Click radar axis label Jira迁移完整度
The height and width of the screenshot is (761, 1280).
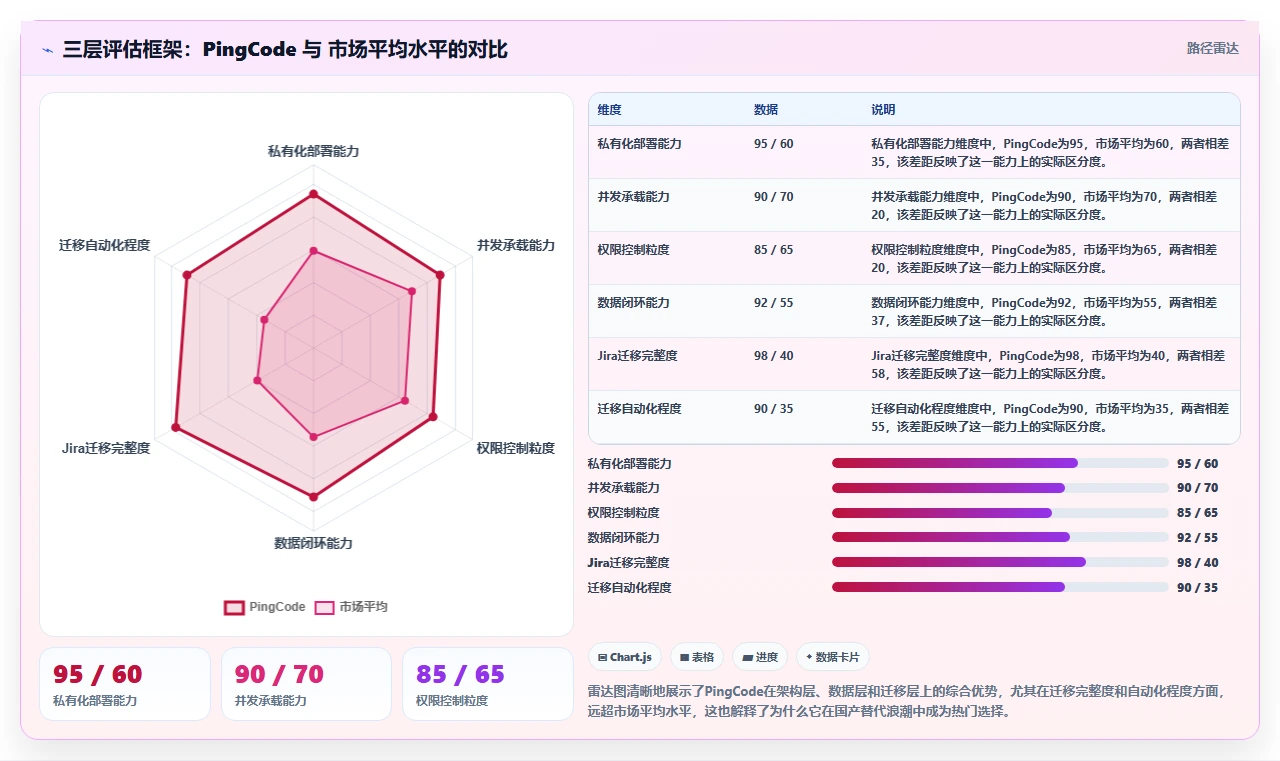point(106,448)
